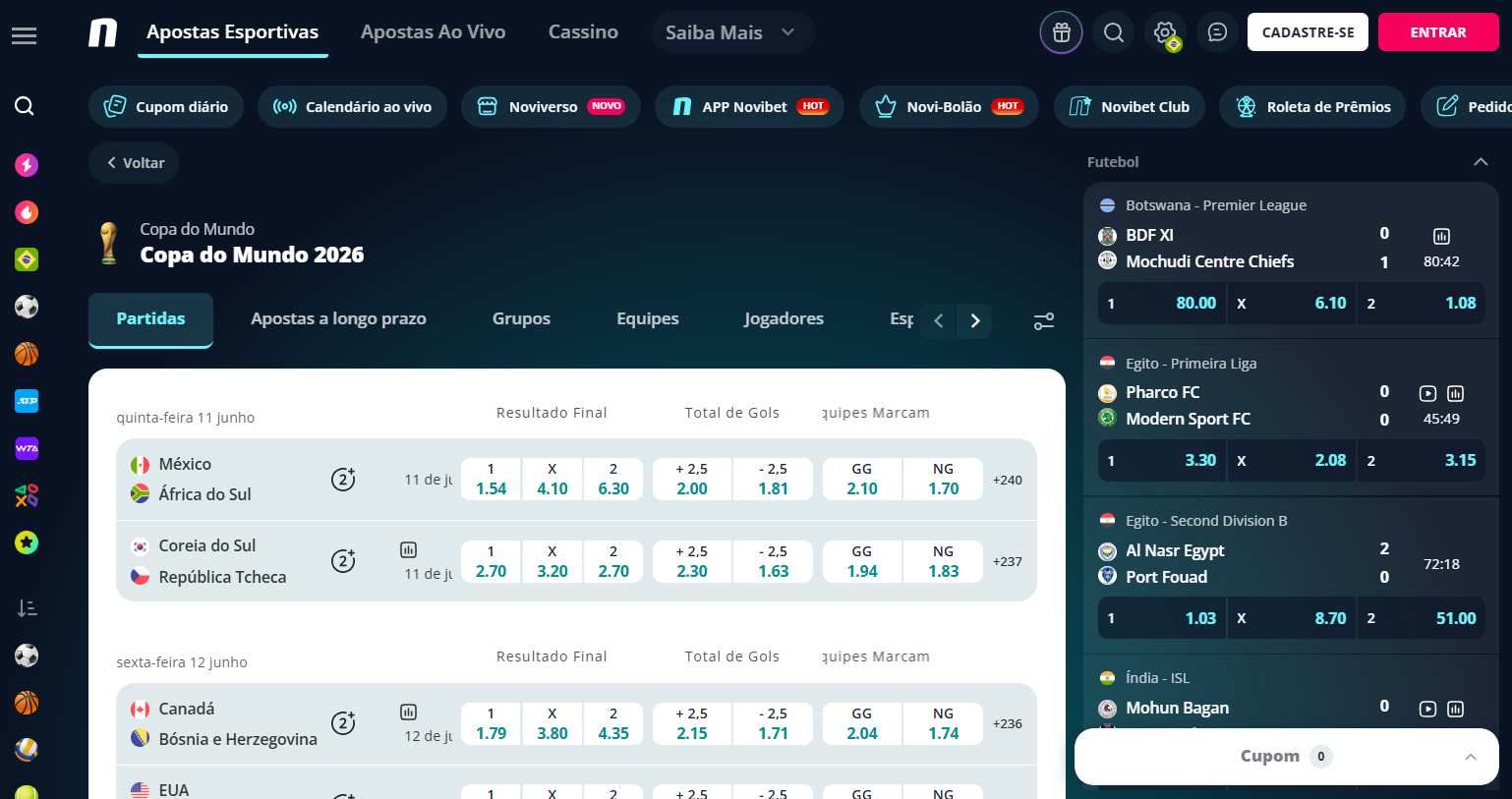
Task: Show next tabs with the right arrow
Action: 975,320
